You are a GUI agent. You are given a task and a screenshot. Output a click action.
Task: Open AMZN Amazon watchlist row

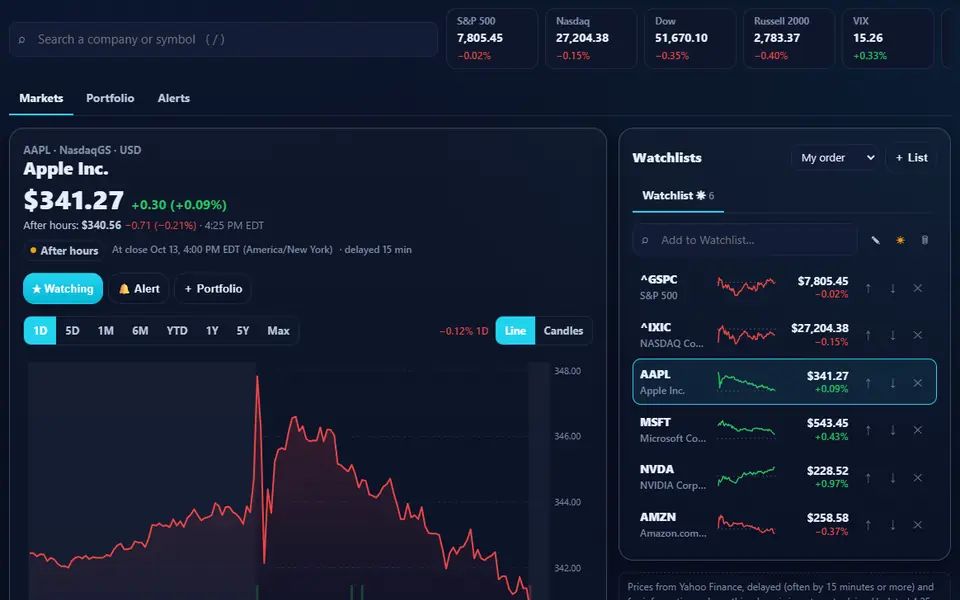point(784,525)
